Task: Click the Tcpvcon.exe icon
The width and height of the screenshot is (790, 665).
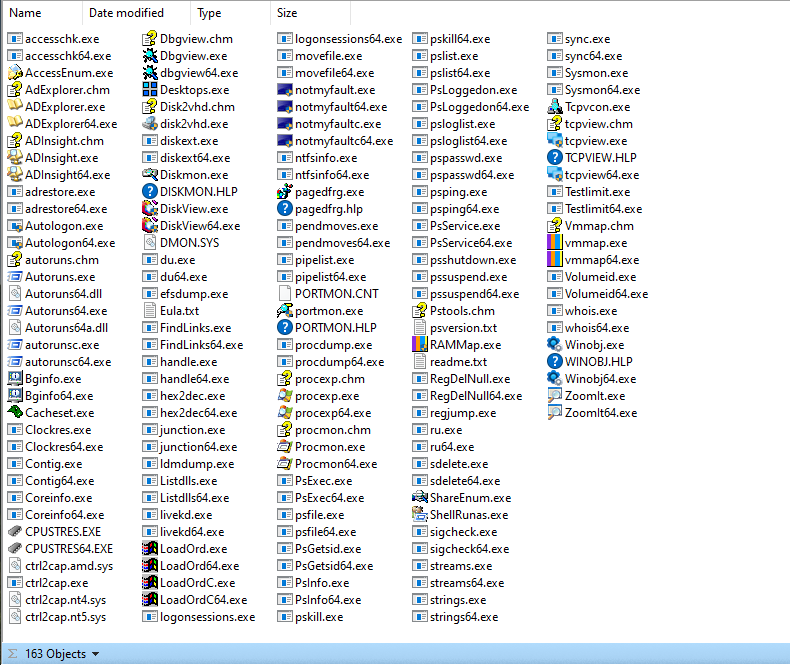Action: pyautogui.click(x=555, y=107)
